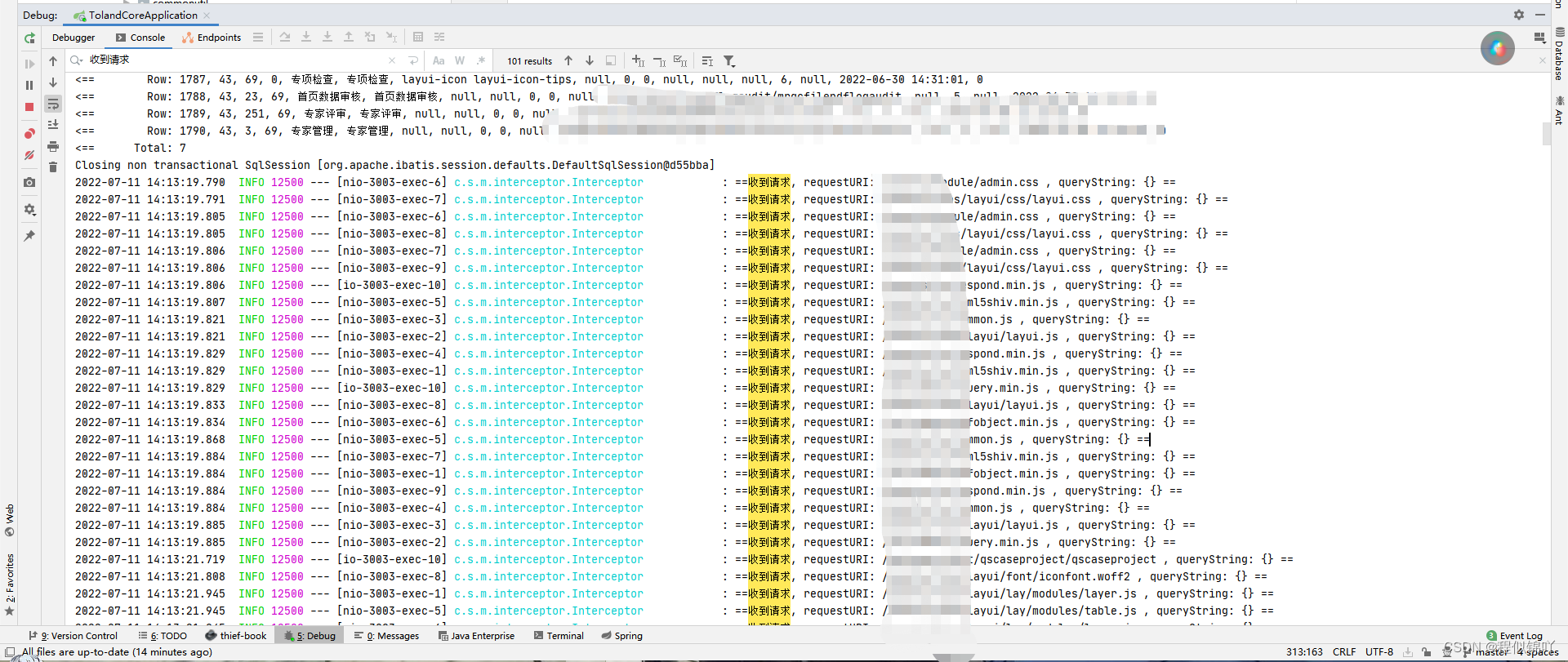
Task: Open thief-book tool window
Action: point(236,636)
